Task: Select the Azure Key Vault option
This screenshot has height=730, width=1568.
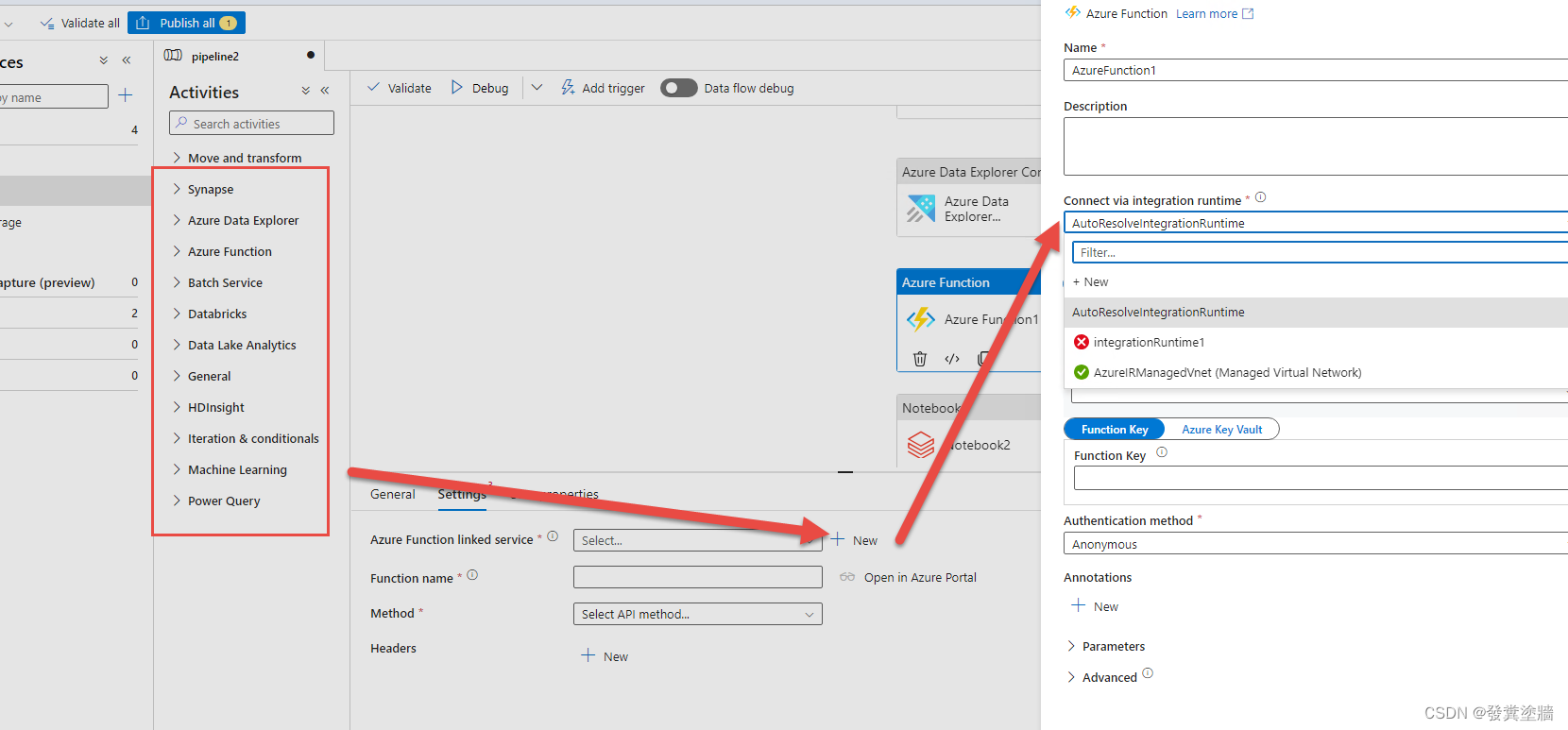Action: coord(1221,429)
